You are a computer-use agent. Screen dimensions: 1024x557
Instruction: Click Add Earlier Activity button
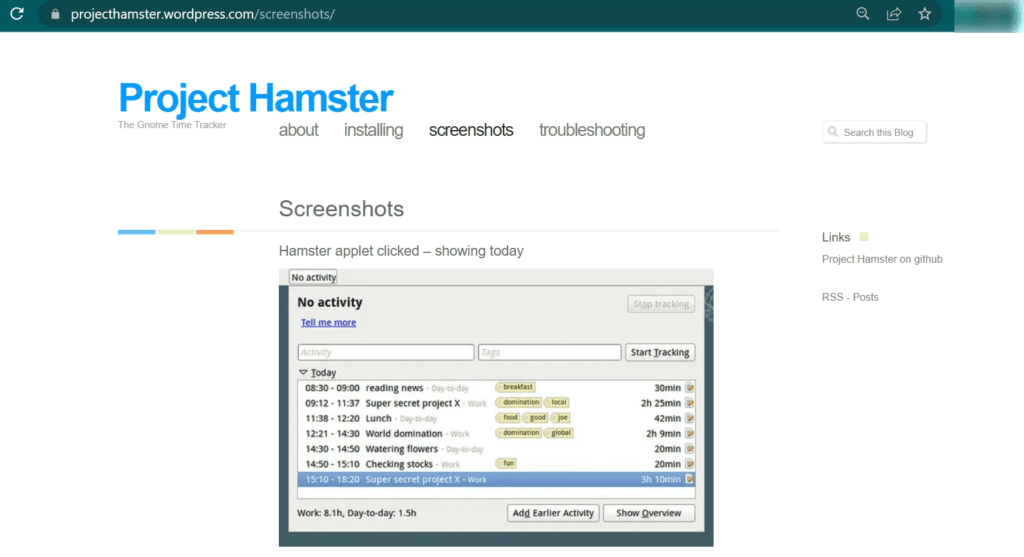(x=553, y=513)
